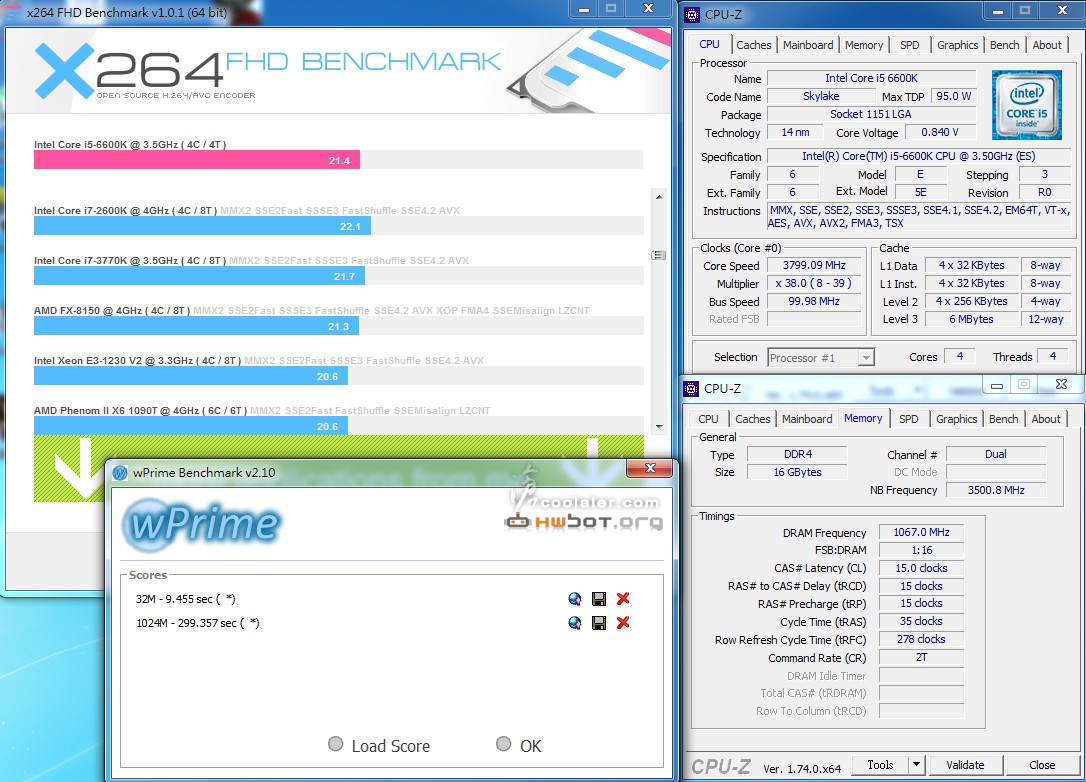Click the '16 GBytes' memory size value
This screenshot has height=782, width=1086.
(x=798, y=472)
